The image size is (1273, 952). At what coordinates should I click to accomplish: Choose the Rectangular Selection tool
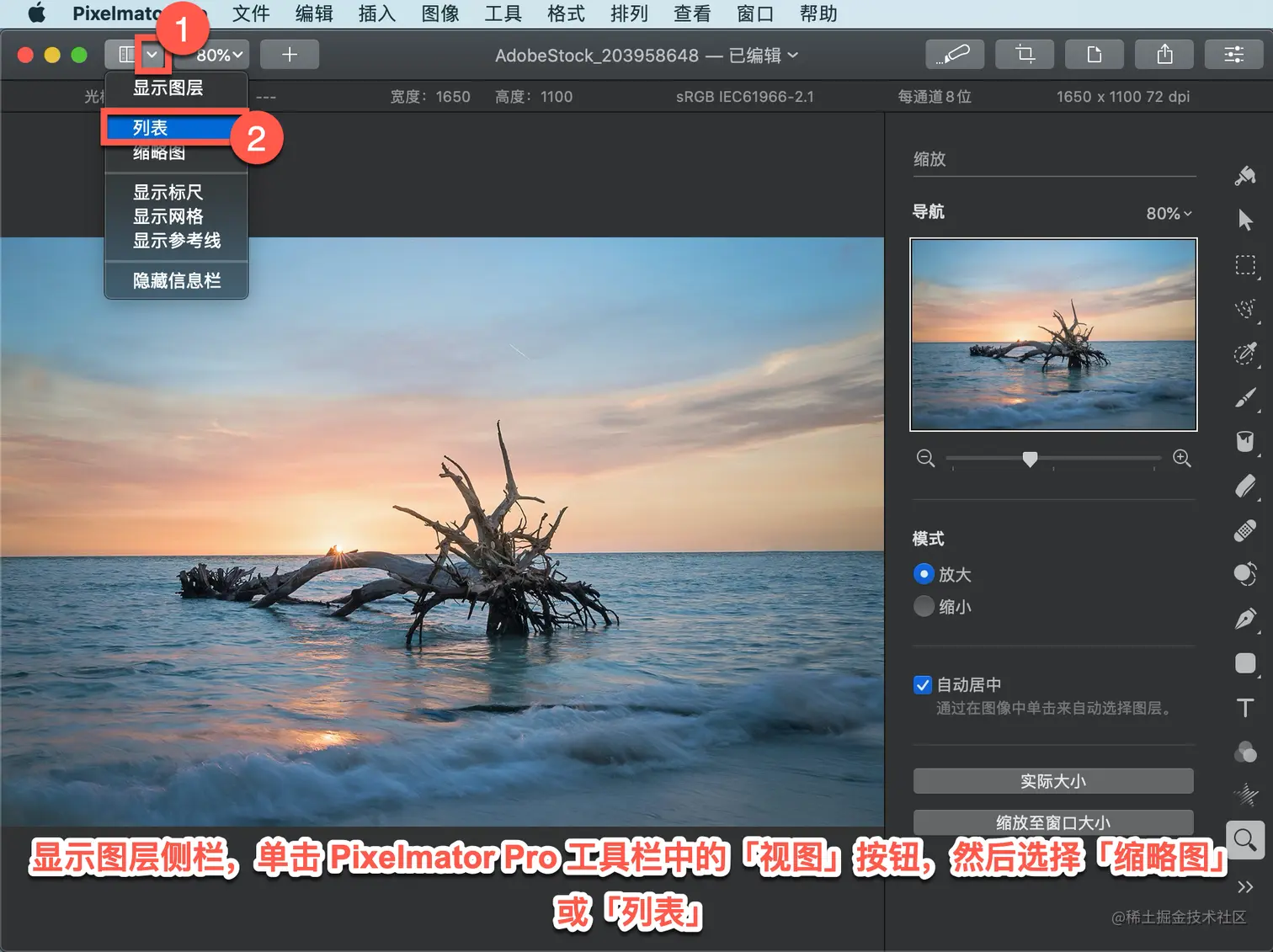tap(1245, 265)
